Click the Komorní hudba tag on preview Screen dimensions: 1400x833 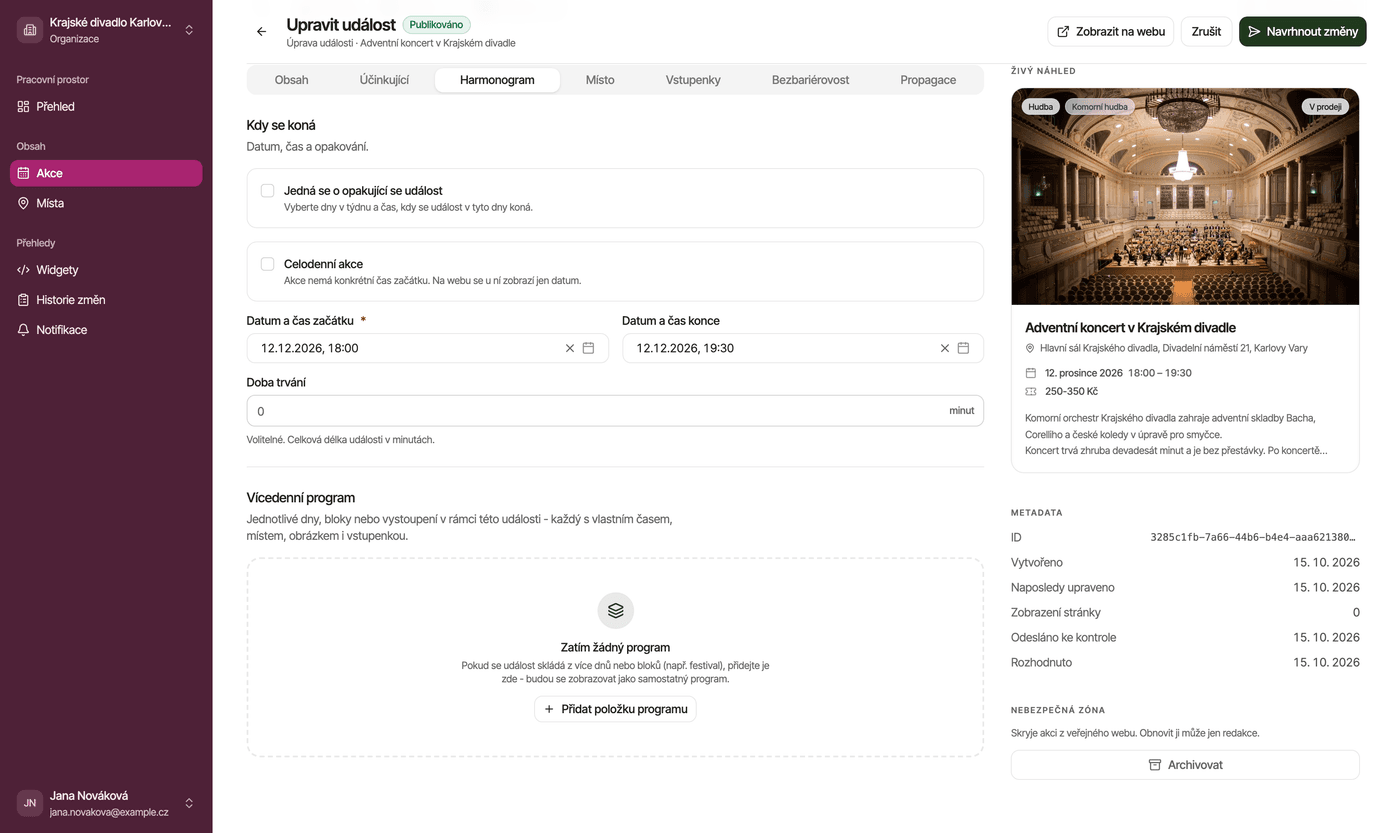(x=1099, y=106)
